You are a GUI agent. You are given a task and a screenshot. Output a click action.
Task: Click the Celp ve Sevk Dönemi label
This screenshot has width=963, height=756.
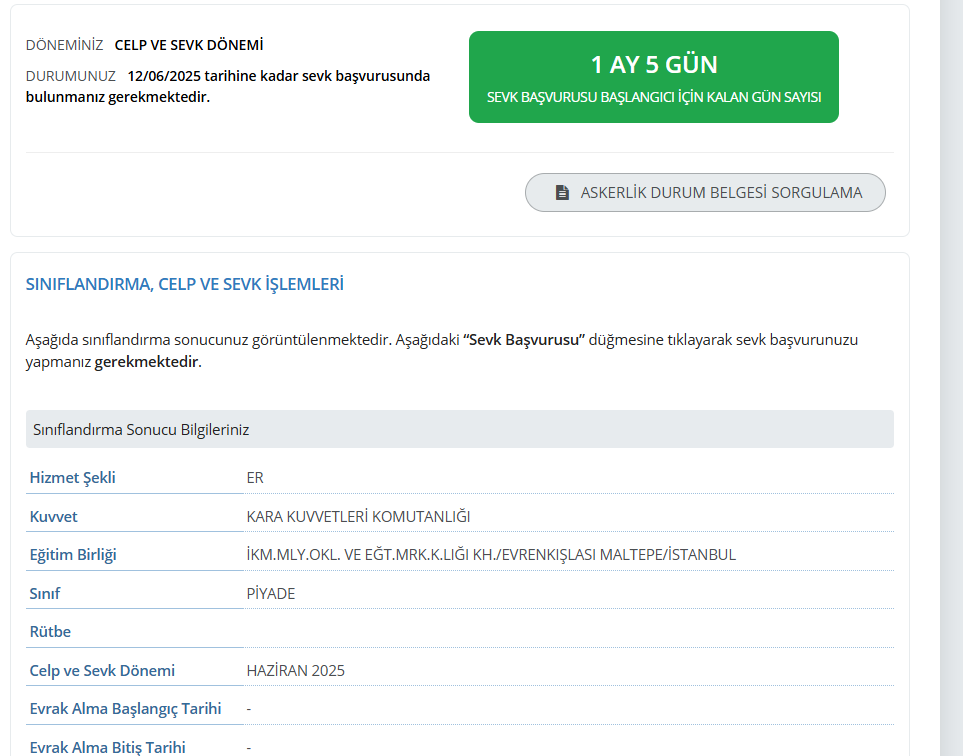pos(102,670)
